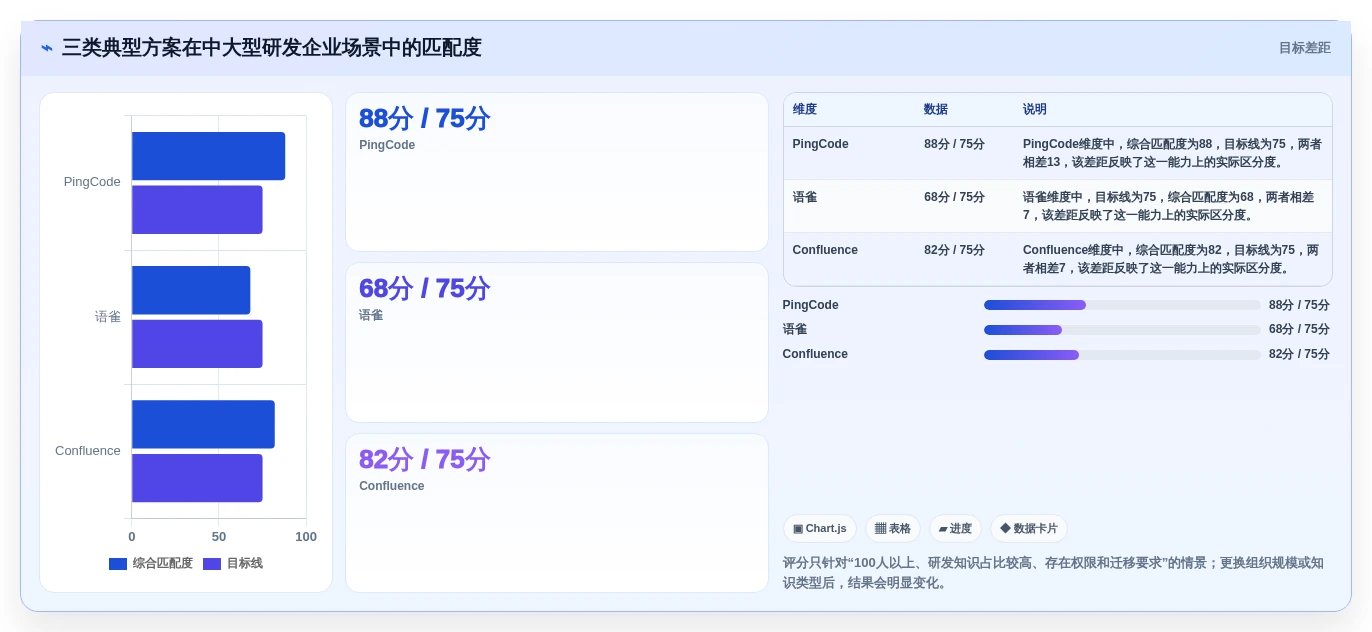Click the footnote text about 评分 scenarios
This screenshot has height=632, width=1372.
pyautogui.click(x=1053, y=573)
